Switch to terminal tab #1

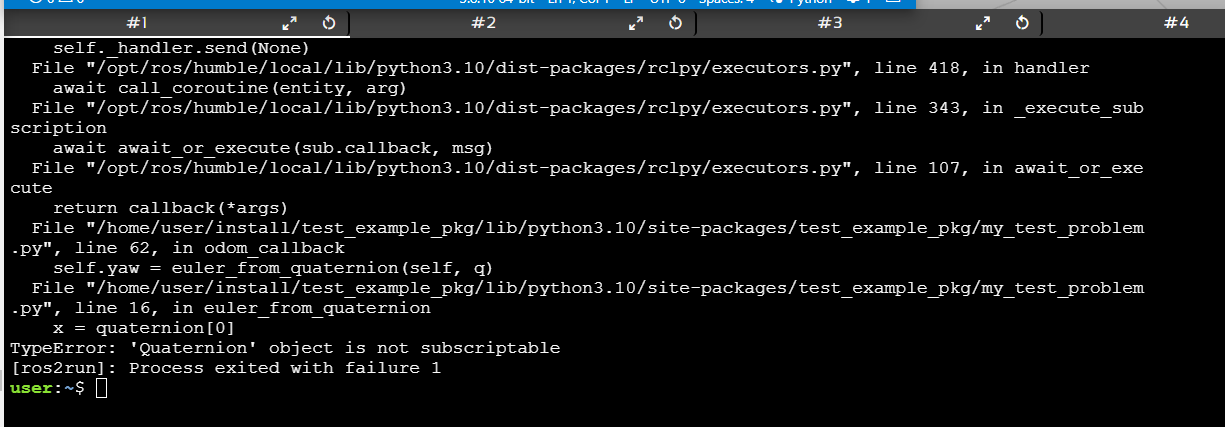(138, 22)
